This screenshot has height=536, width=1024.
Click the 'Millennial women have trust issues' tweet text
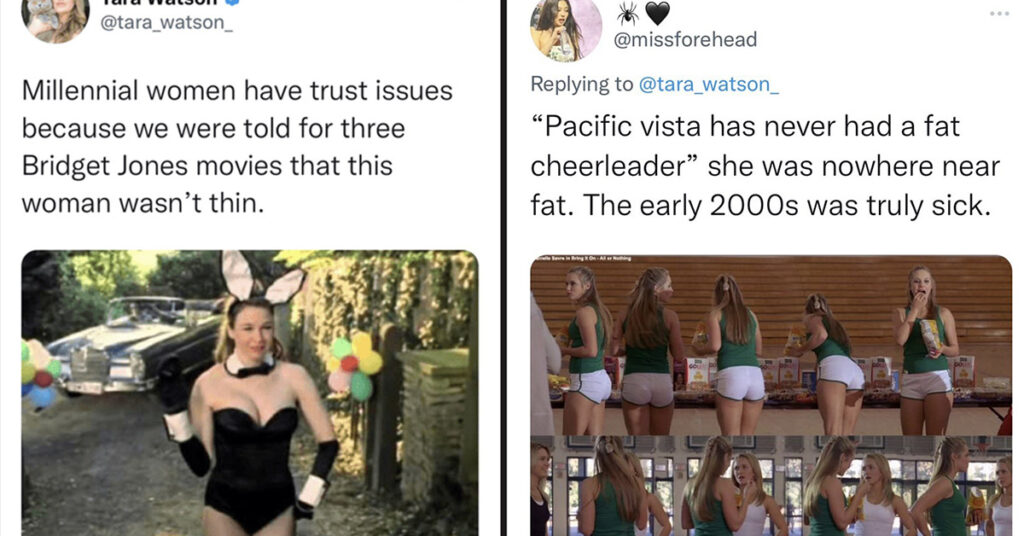[237, 147]
